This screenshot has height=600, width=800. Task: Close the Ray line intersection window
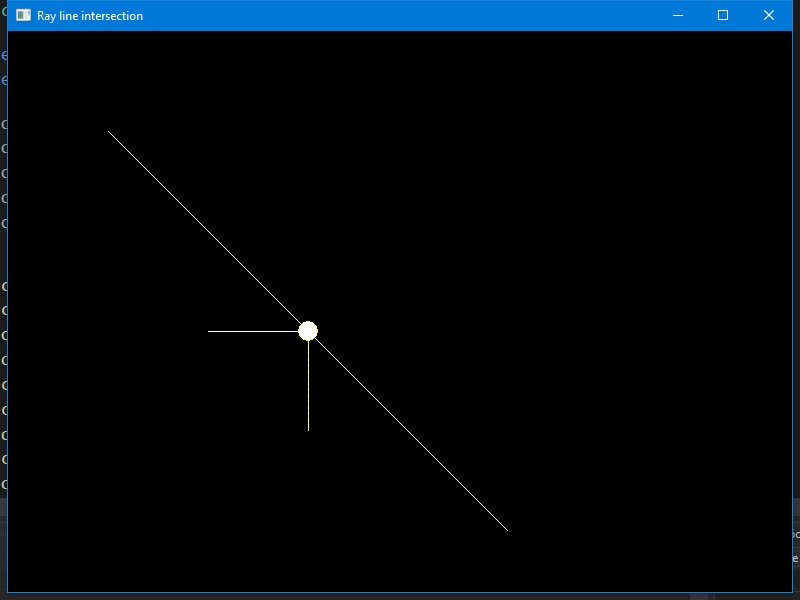click(x=769, y=15)
